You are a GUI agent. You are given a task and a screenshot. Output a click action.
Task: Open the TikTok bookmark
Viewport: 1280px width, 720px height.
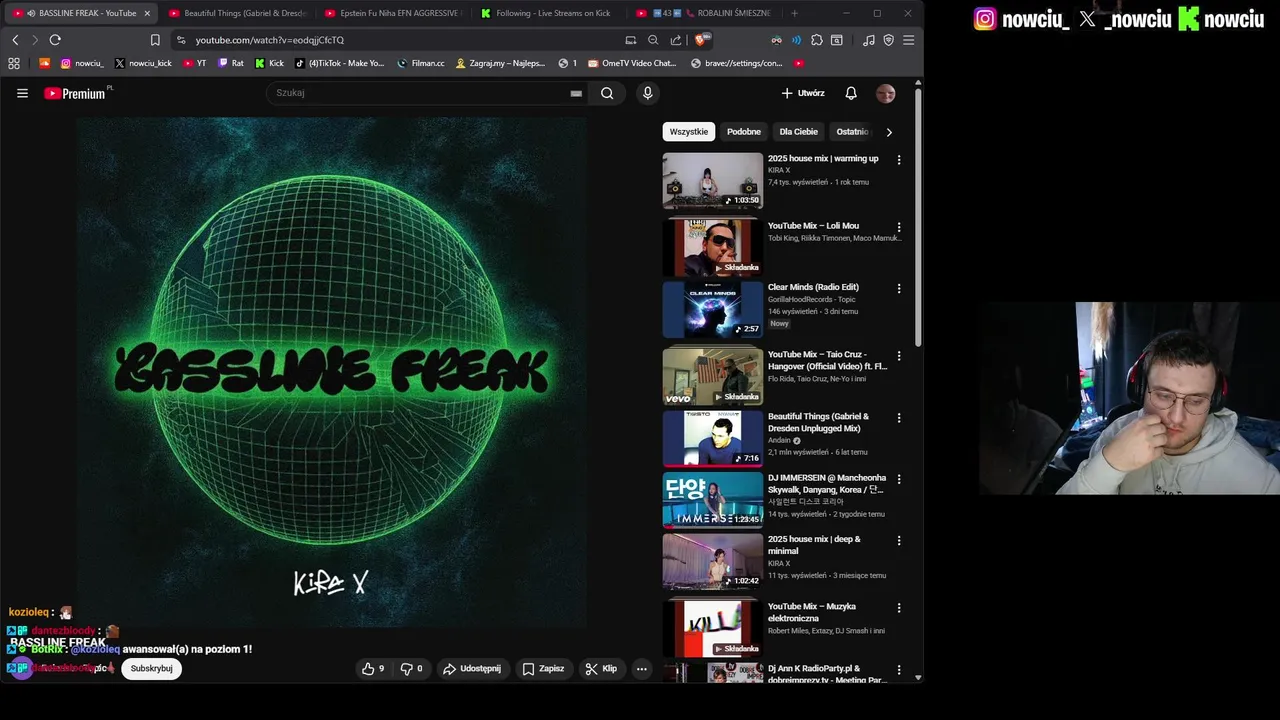340,63
